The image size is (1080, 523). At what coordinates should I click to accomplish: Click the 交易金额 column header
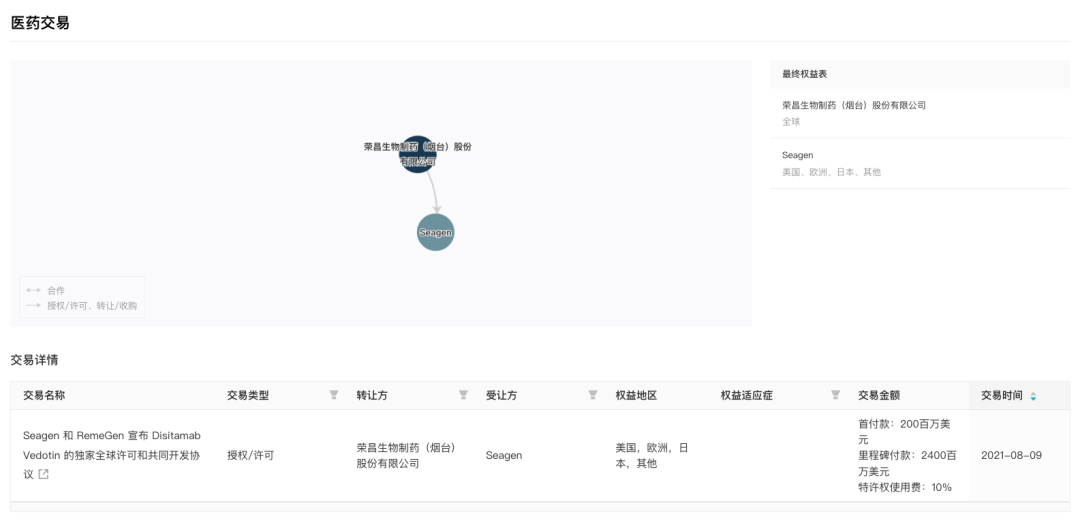point(878,395)
